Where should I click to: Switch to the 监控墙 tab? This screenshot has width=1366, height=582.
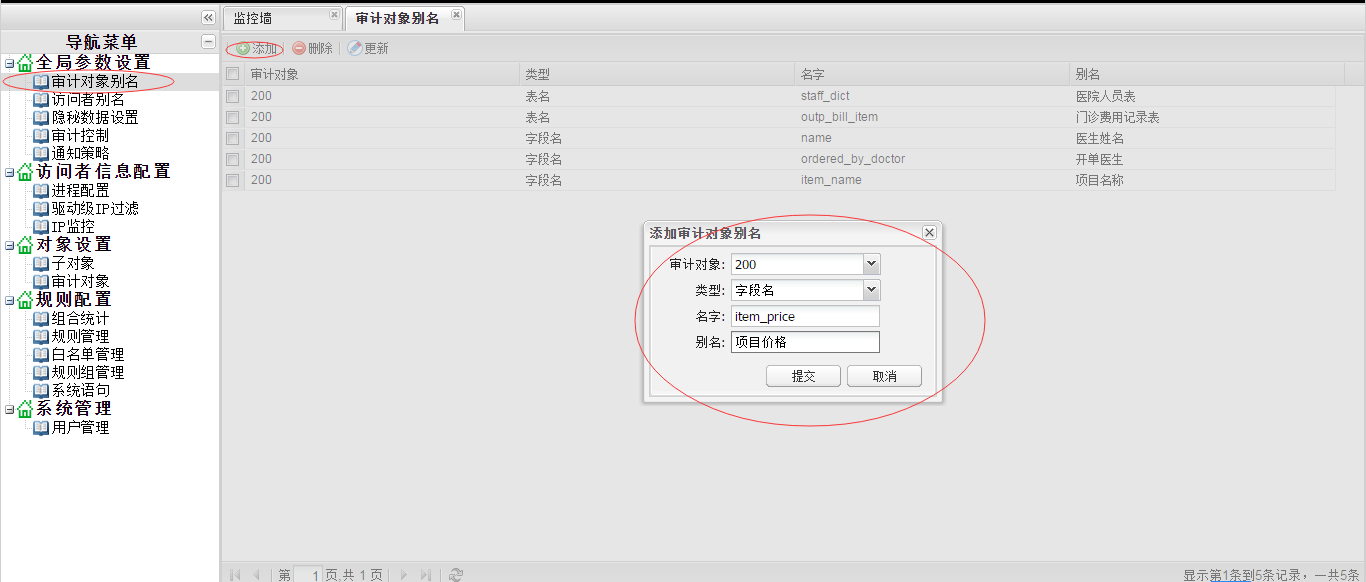pos(253,18)
